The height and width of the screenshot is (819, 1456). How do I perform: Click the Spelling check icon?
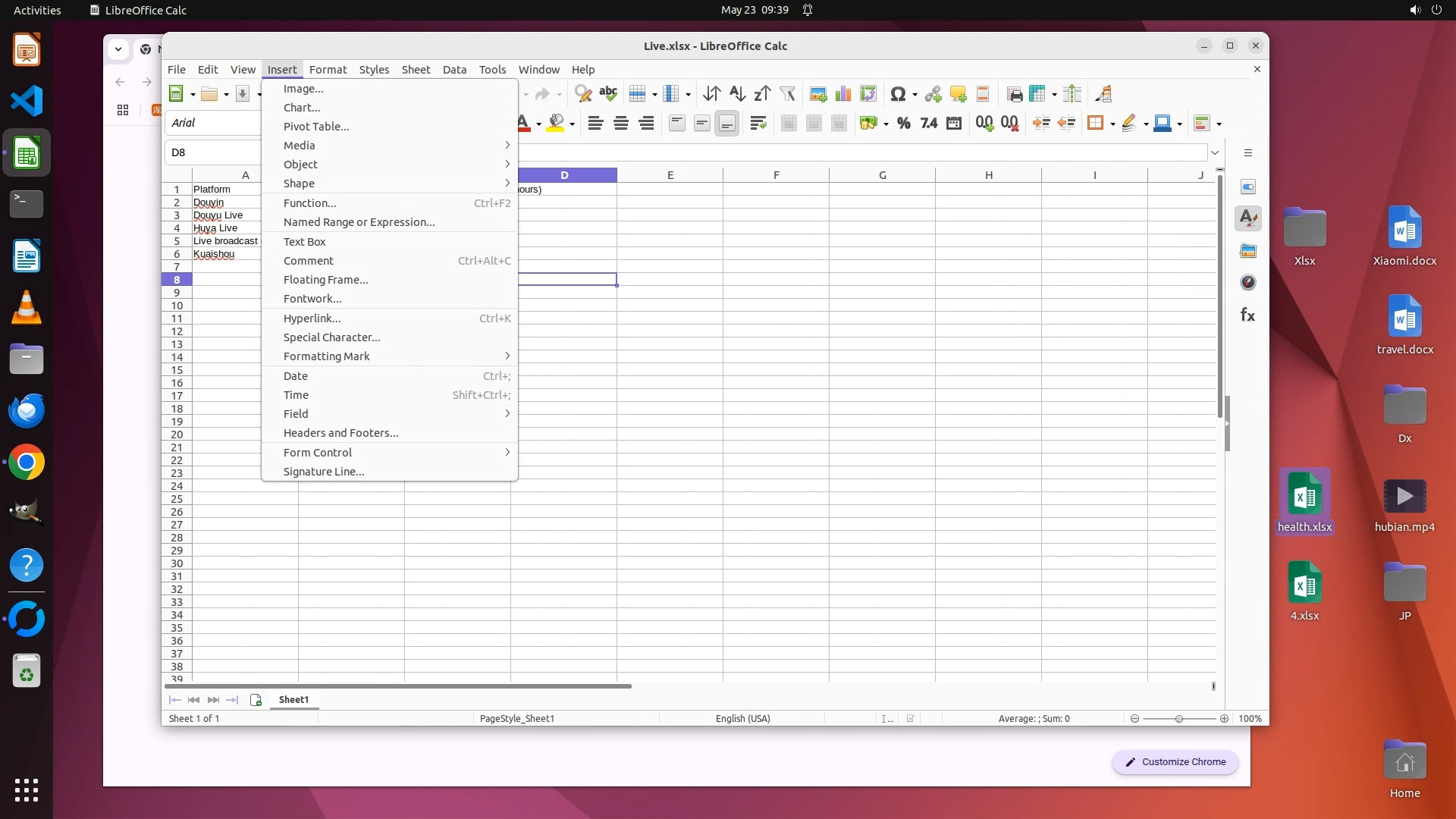tap(608, 94)
